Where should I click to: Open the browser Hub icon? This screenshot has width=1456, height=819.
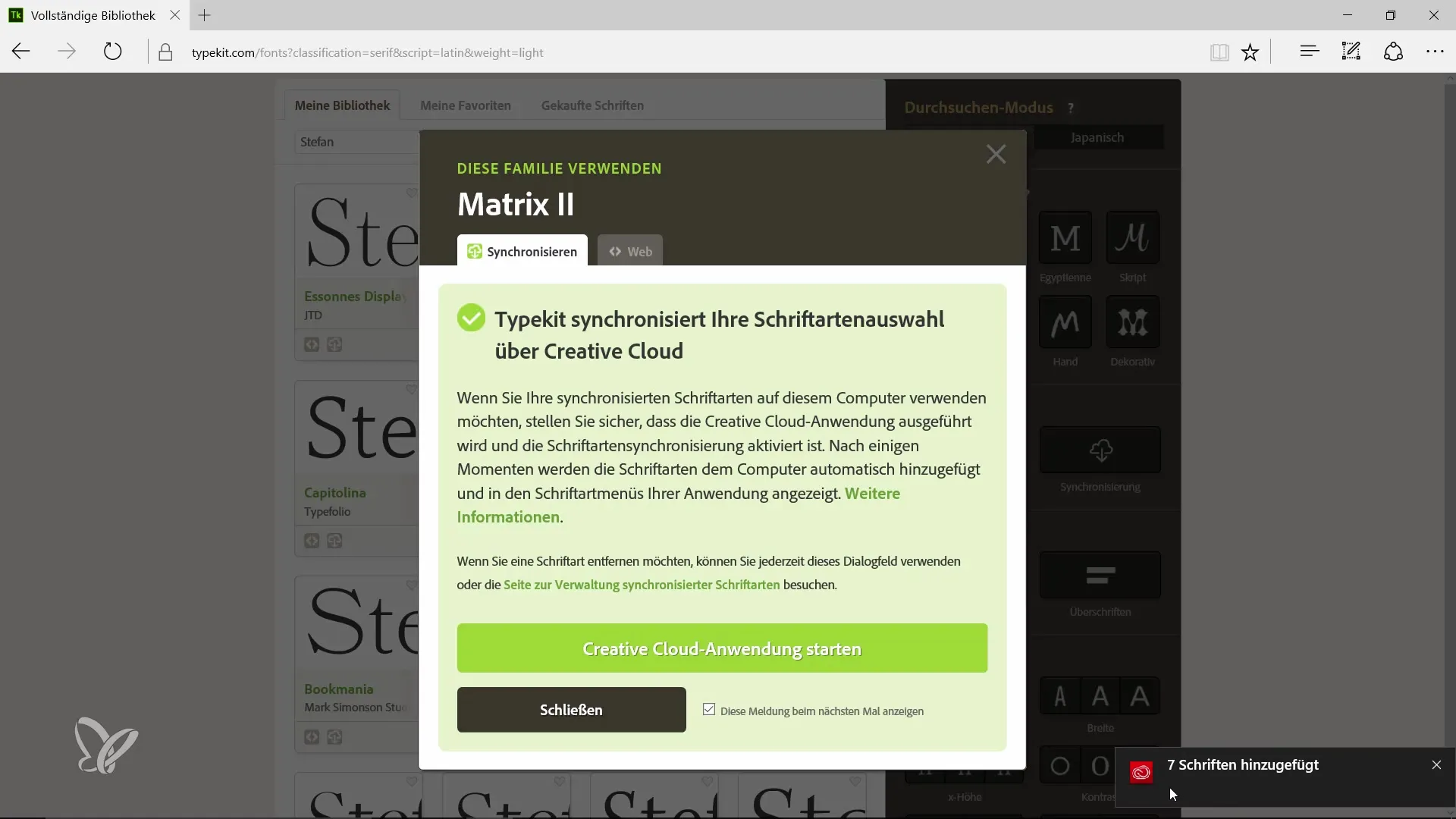coord(1309,52)
